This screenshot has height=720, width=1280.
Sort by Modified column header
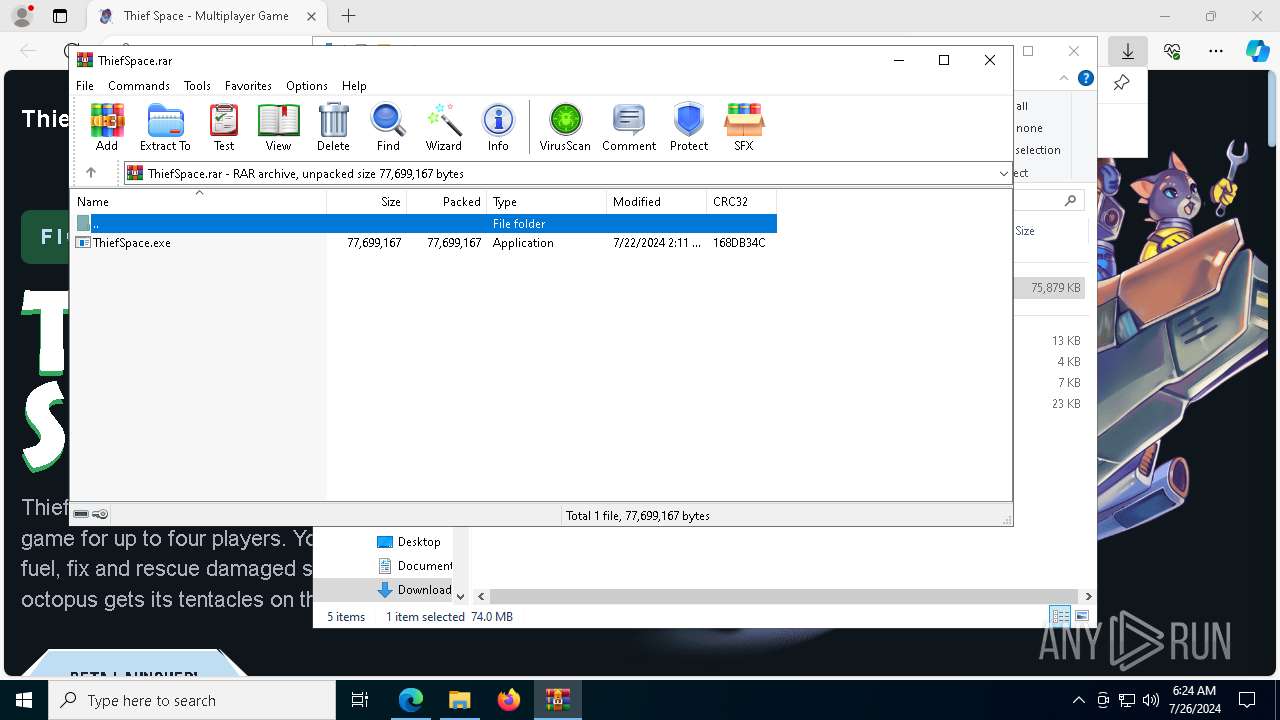[657, 201]
